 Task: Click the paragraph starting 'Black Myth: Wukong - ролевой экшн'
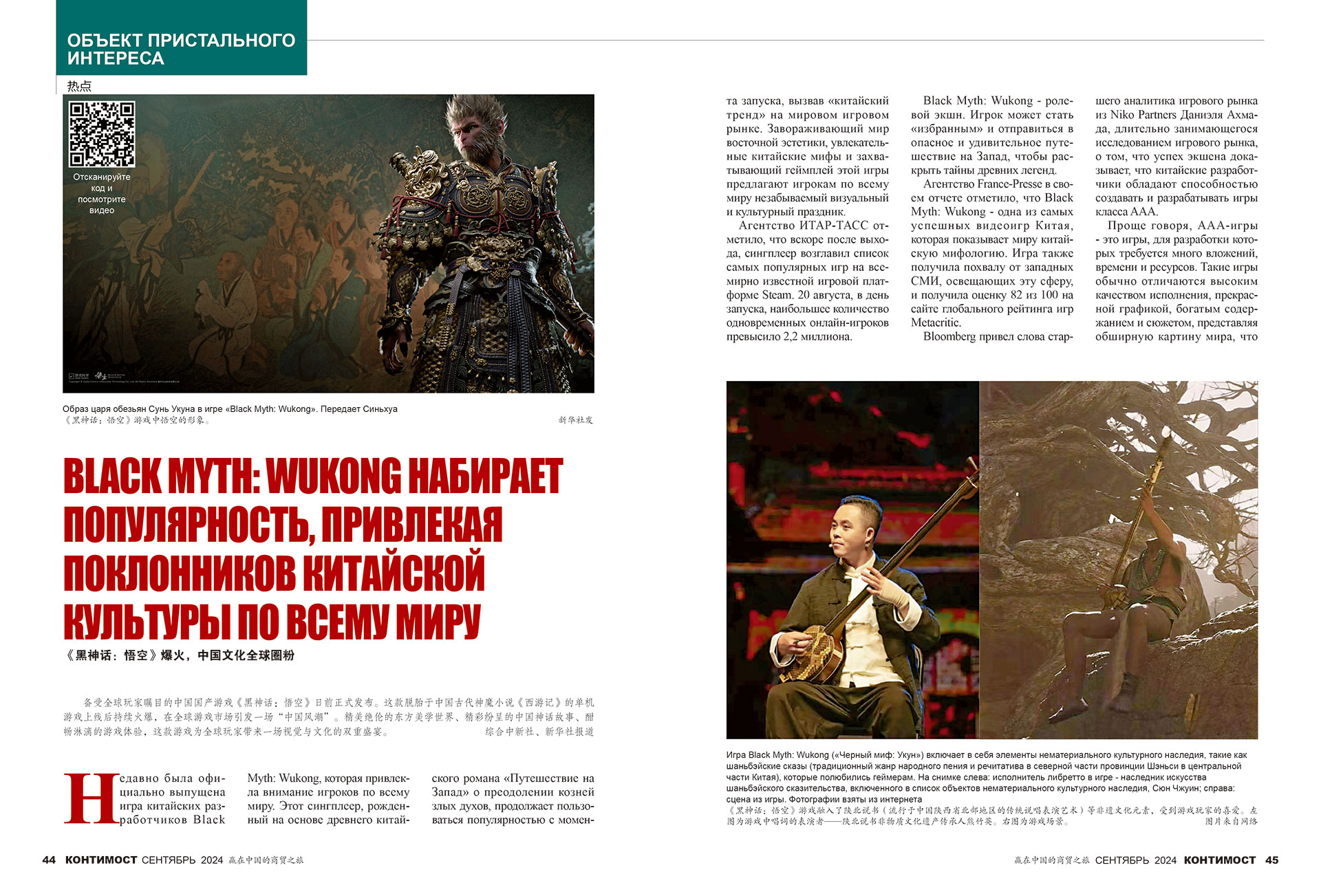point(992,135)
